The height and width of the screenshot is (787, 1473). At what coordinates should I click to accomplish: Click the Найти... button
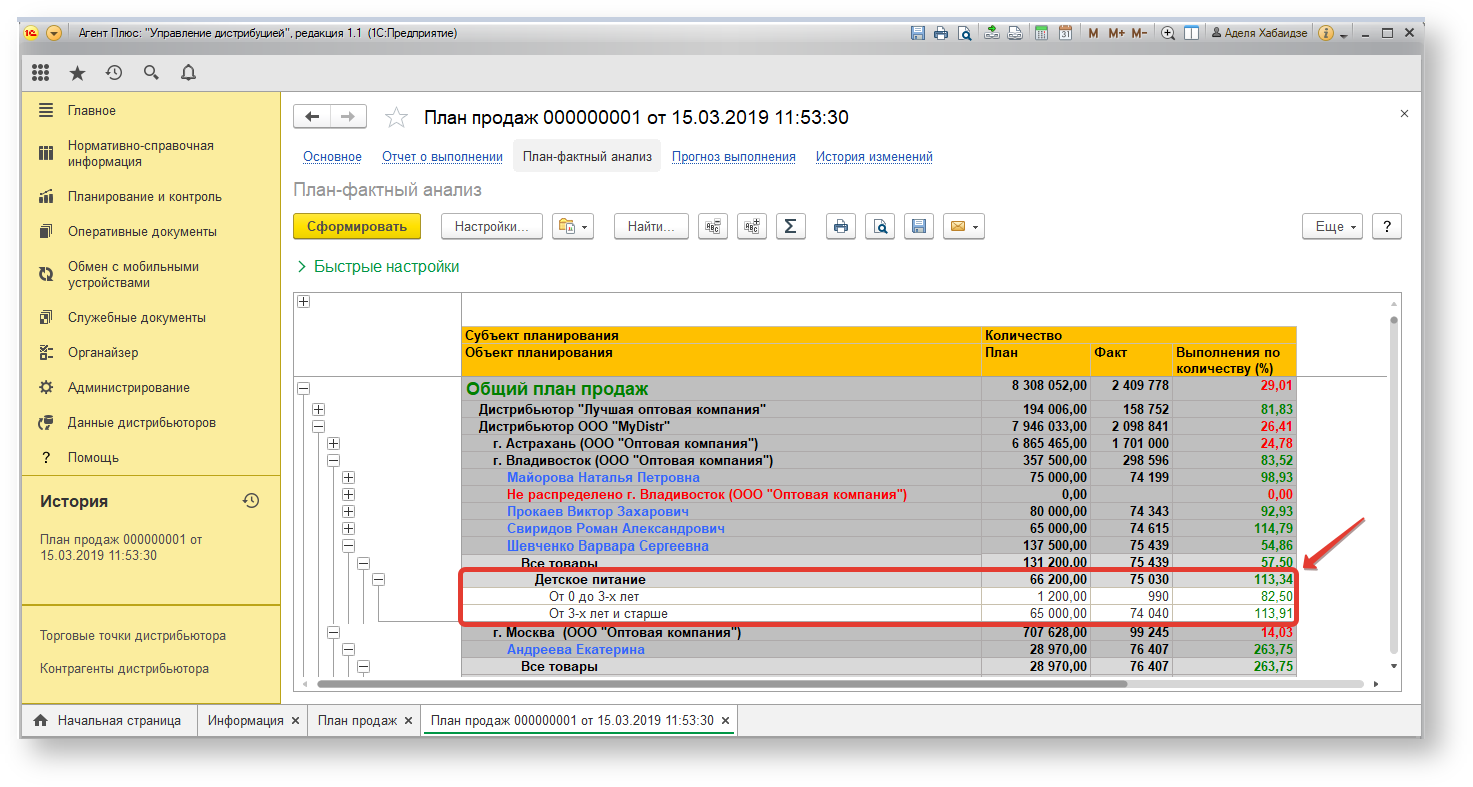click(x=651, y=227)
